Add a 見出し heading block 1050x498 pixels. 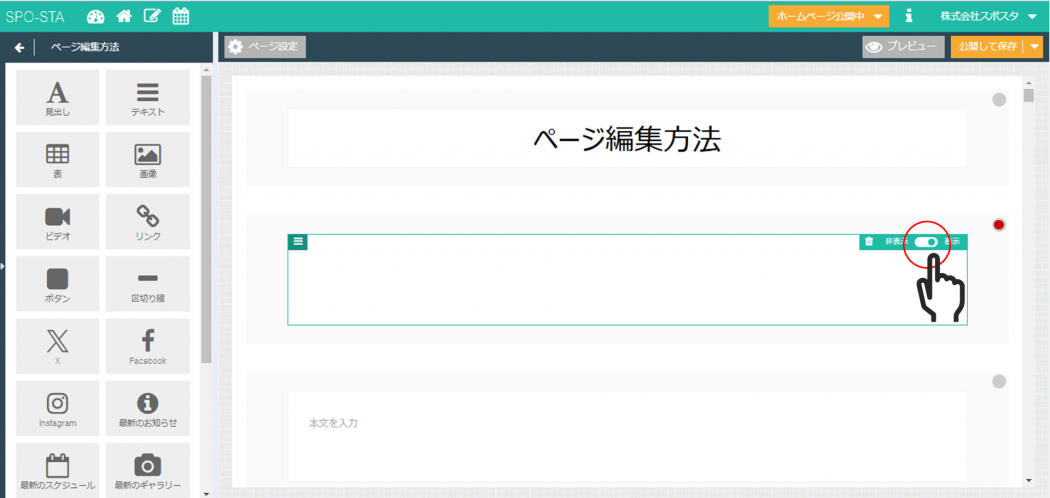58,98
